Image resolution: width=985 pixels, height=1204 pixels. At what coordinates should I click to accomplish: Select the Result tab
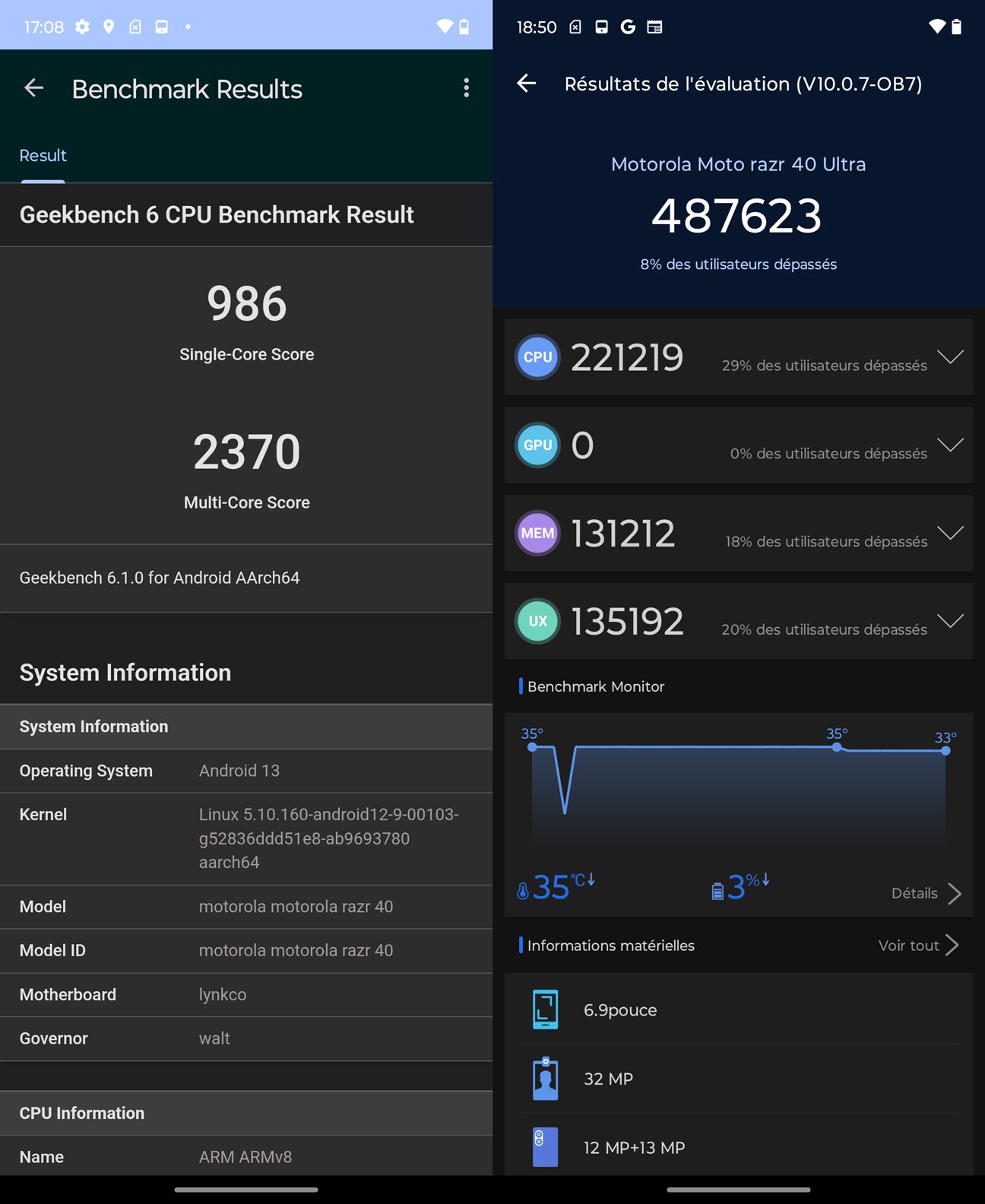(43, 155)
